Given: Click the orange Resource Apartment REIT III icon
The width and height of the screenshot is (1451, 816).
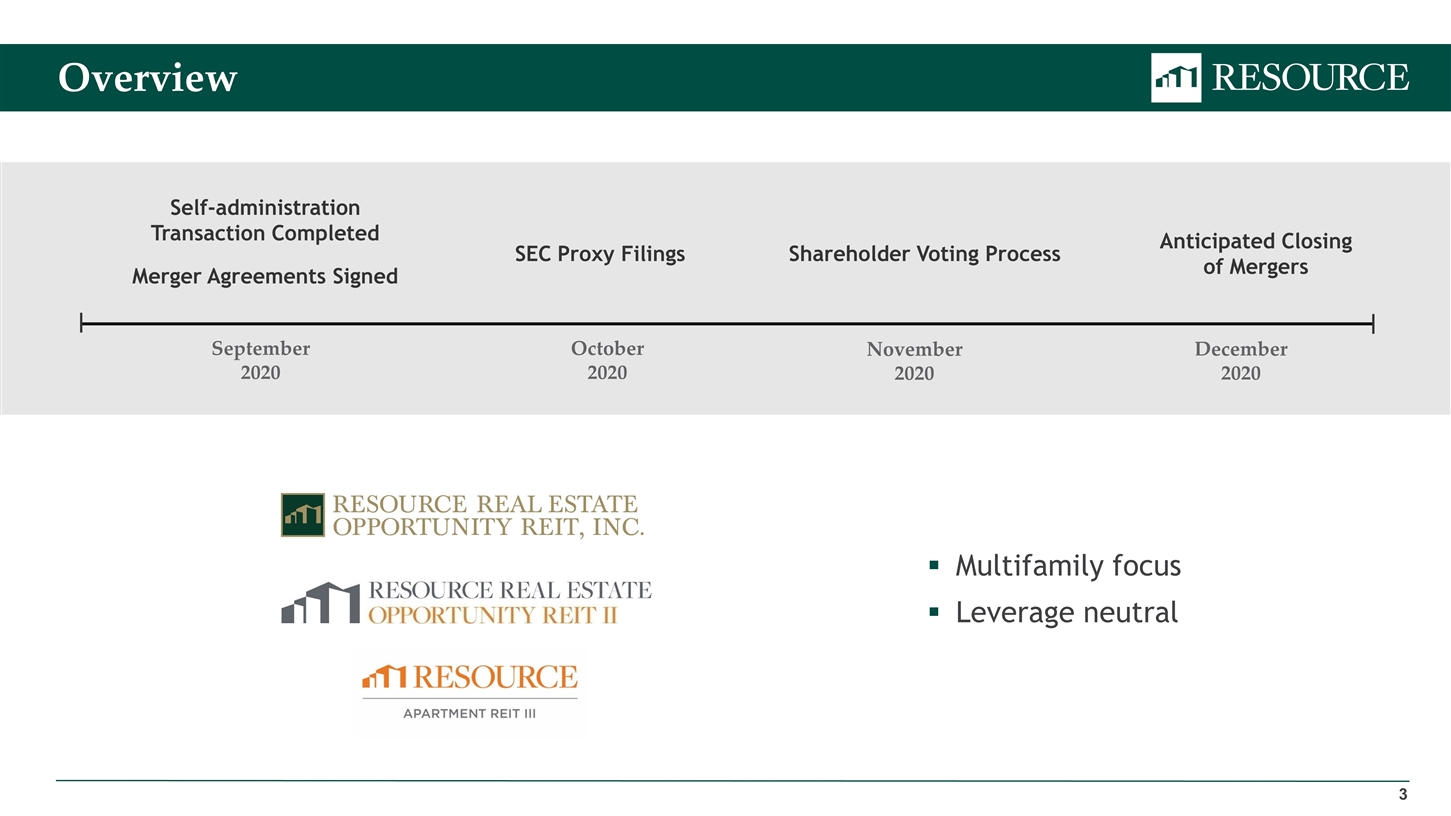Looking at the screenshot, I should [x=384, y=678].
